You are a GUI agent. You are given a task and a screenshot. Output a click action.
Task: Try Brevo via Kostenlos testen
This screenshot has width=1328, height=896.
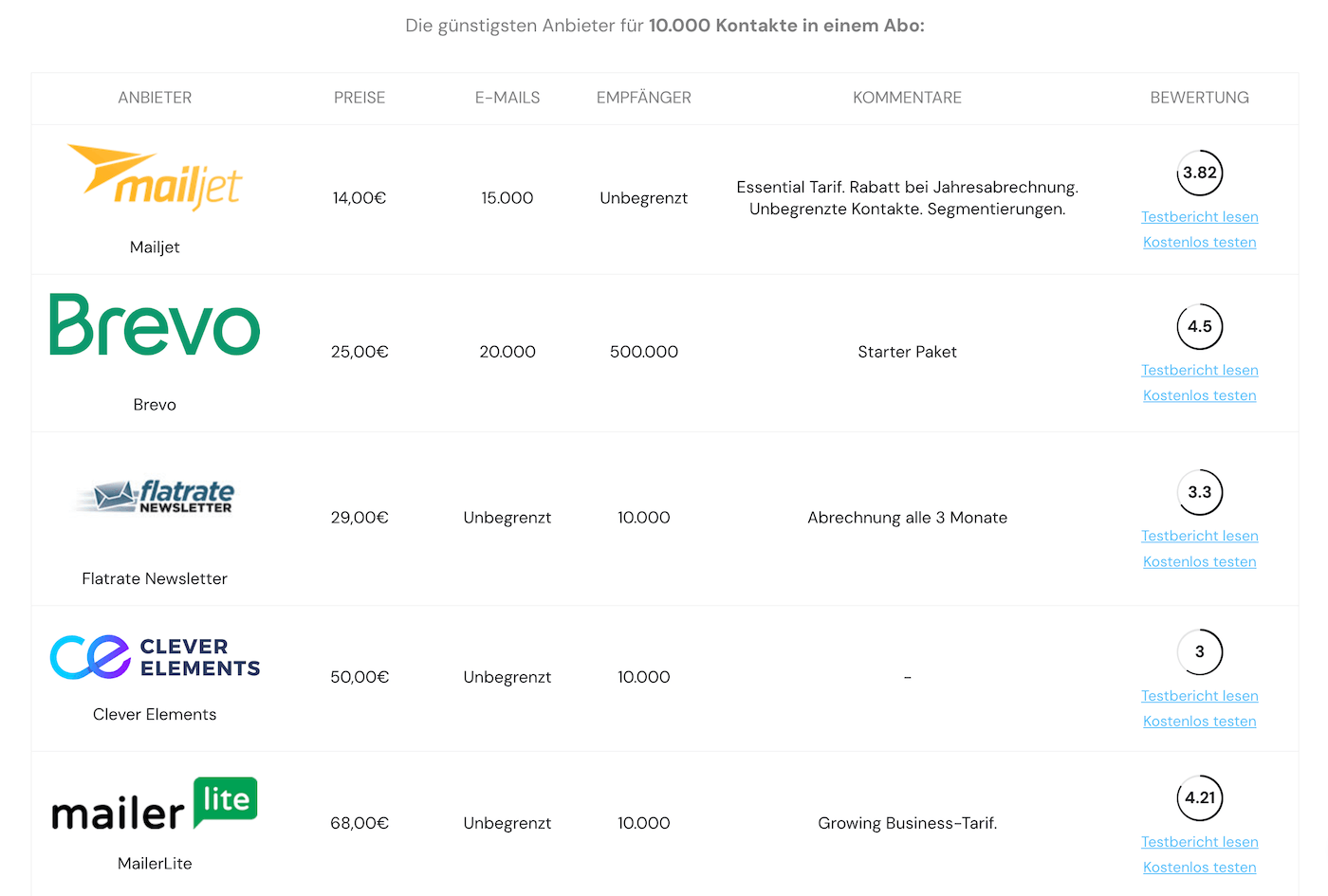coord(1200,396)
